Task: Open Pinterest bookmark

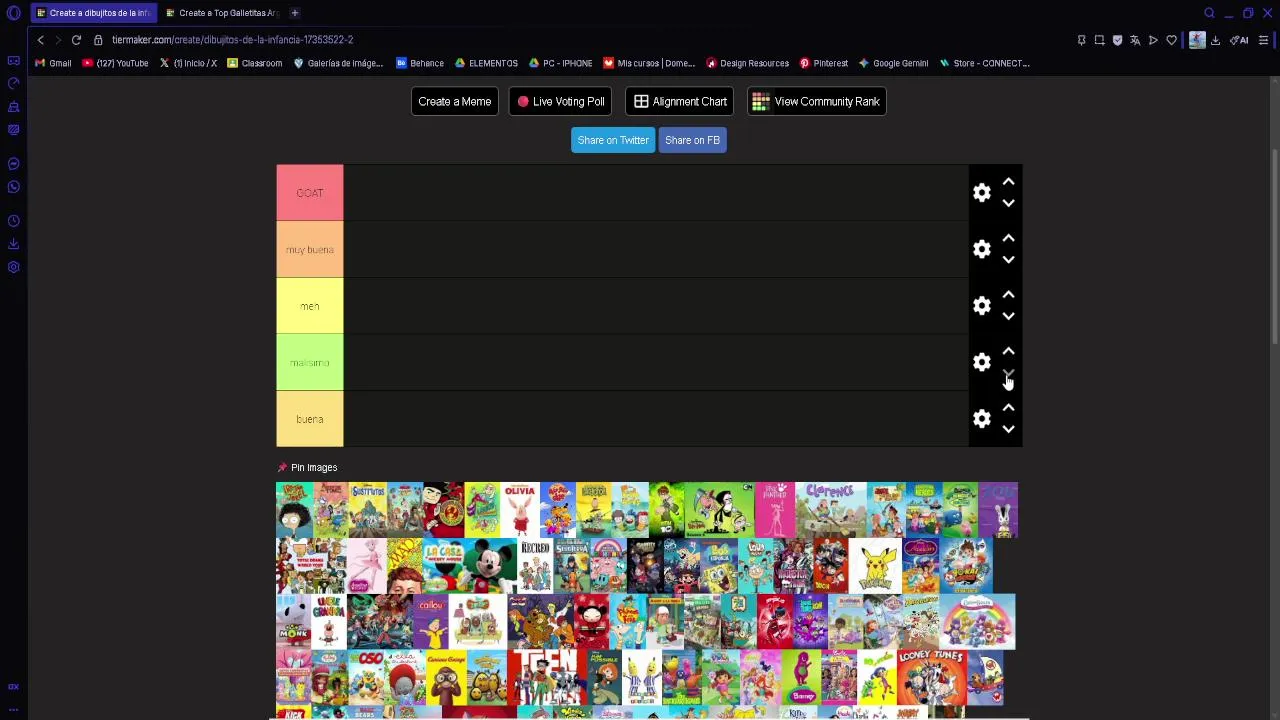Action: tap(823, 63)
